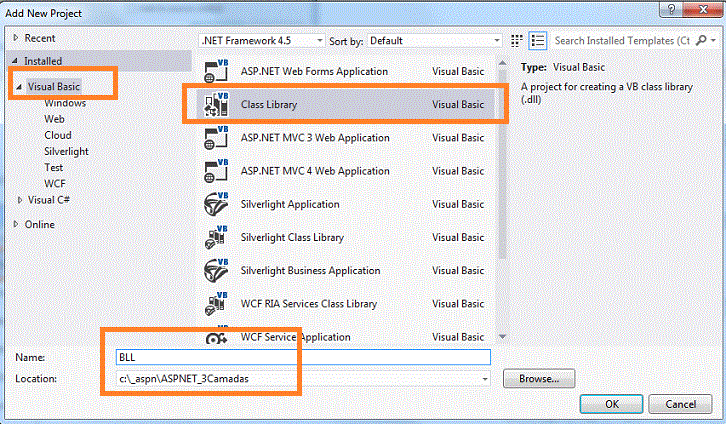Select the WCF Service Application icon
The image size is (726, 424).
216,336
